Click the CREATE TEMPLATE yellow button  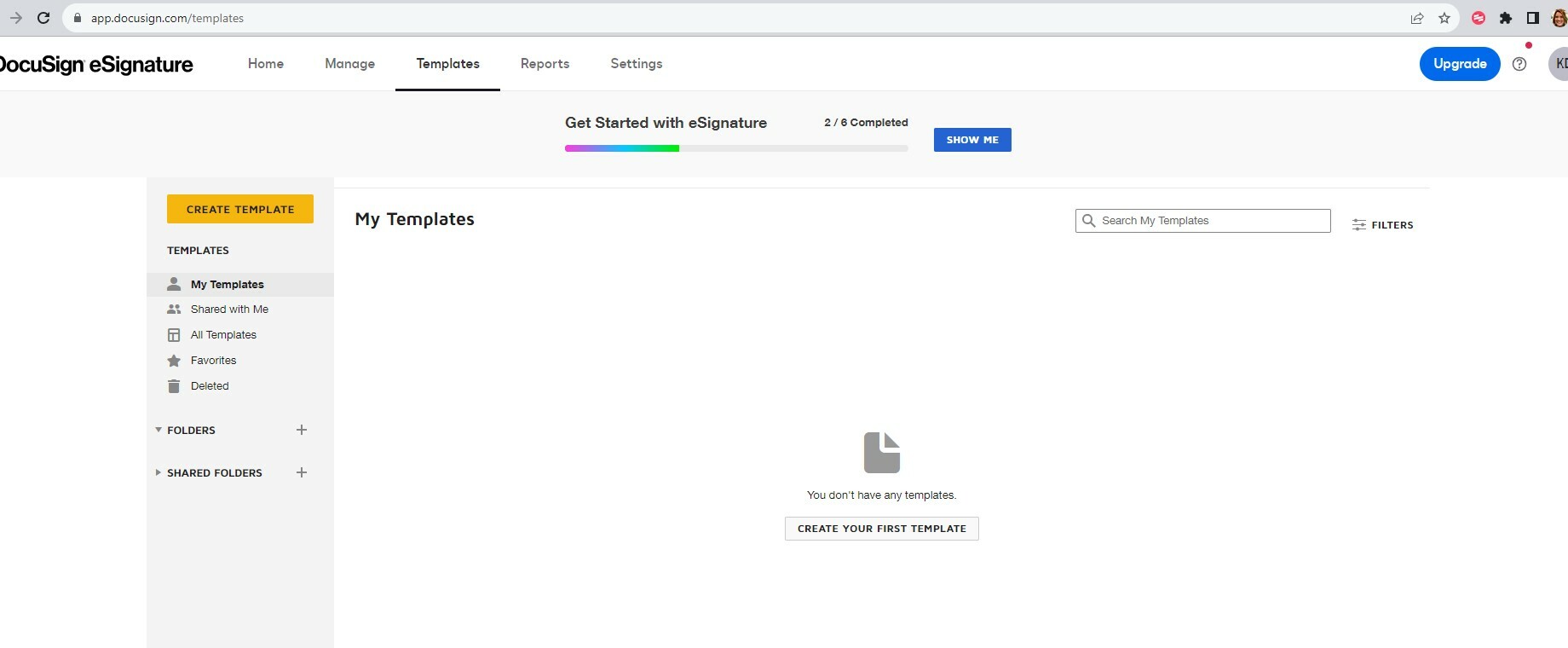pos(240,209)
